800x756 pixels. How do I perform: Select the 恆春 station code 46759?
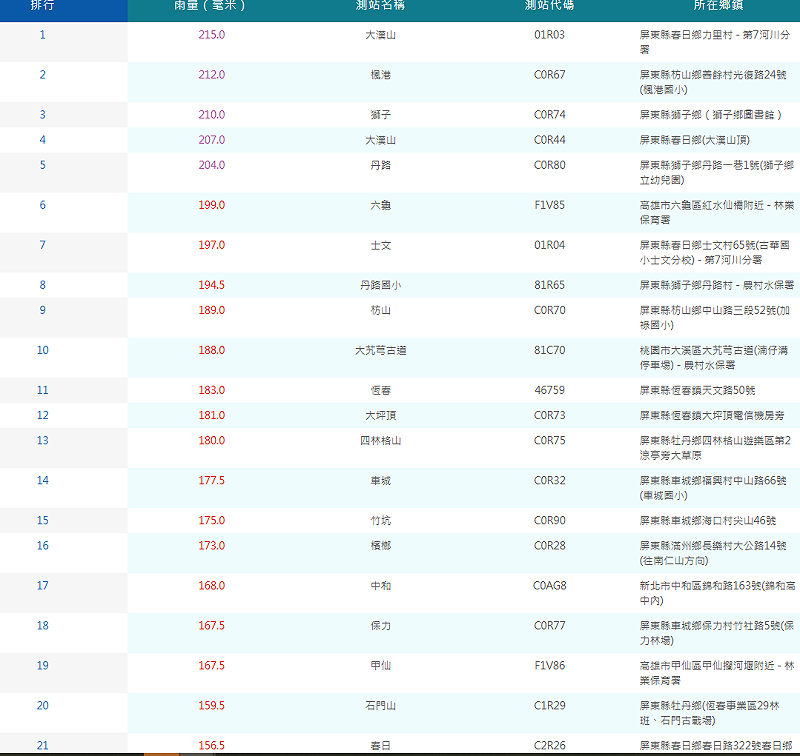(549, 390)
